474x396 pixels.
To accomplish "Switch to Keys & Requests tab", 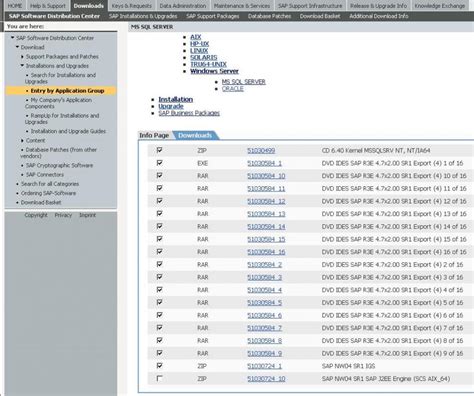I will [x=132, y=6].
